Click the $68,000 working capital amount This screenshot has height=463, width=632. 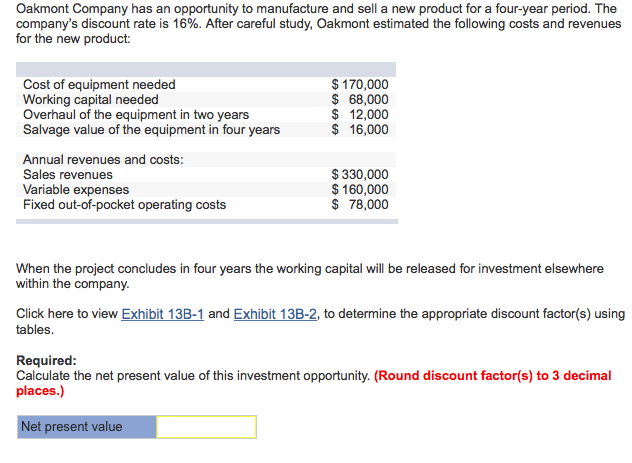360,100
